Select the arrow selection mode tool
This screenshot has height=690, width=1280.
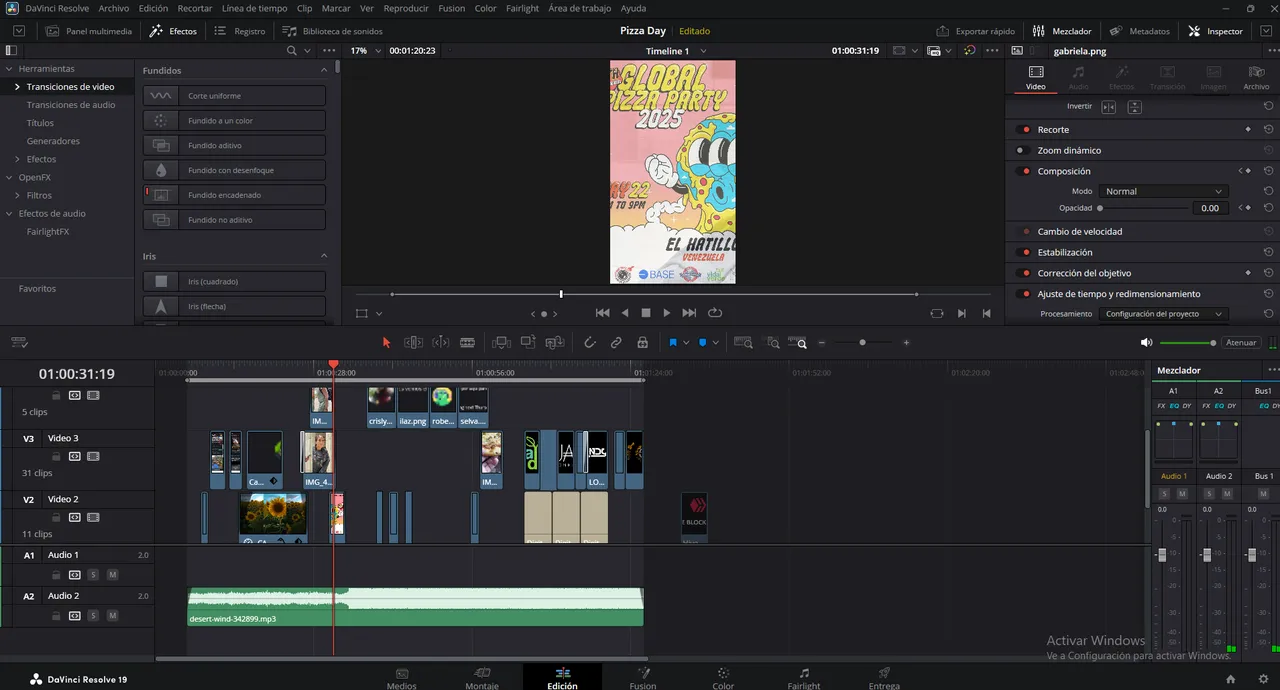click(386, 342)
